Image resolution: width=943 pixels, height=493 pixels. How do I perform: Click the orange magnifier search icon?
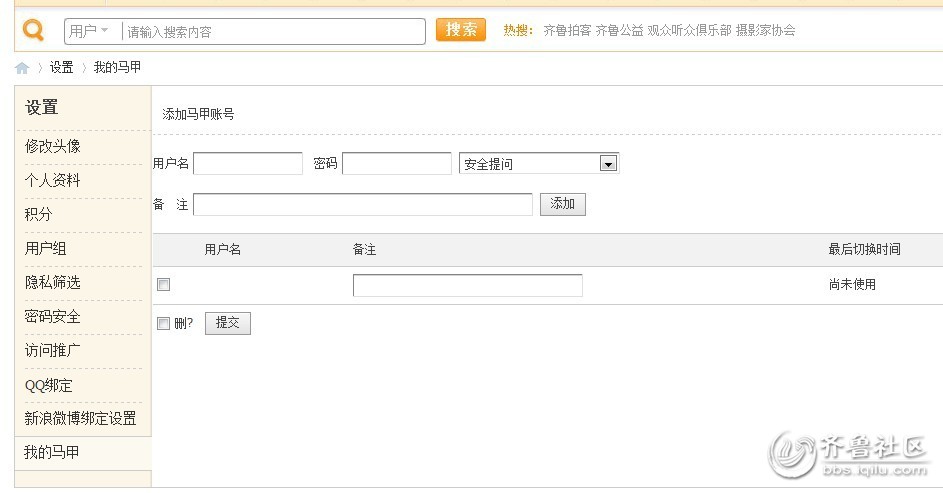[33, 31]
